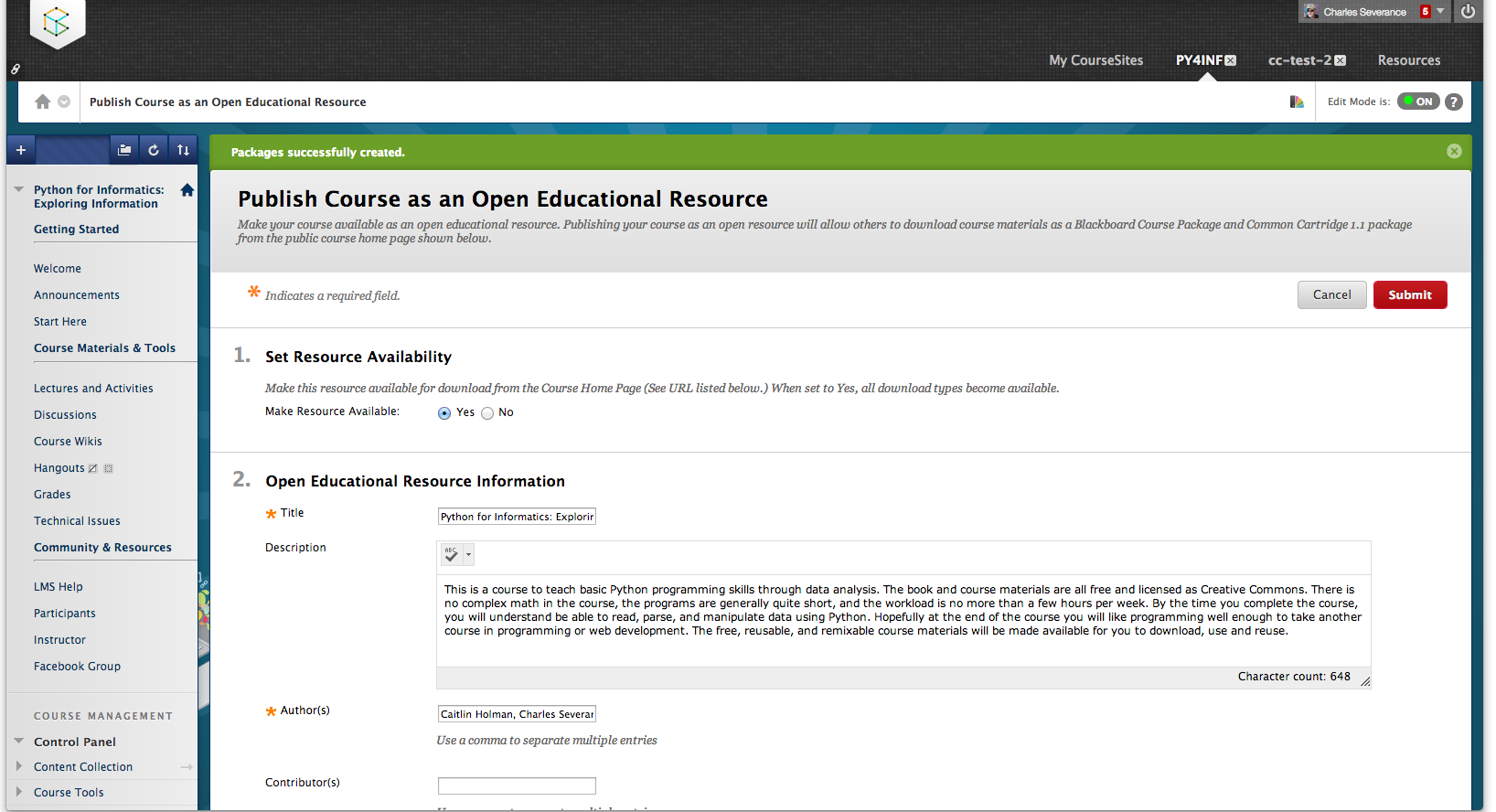Expand the user menu dropdown arrow
This screenshot has width=1496, height=812.
click(x=1440, y=12)
